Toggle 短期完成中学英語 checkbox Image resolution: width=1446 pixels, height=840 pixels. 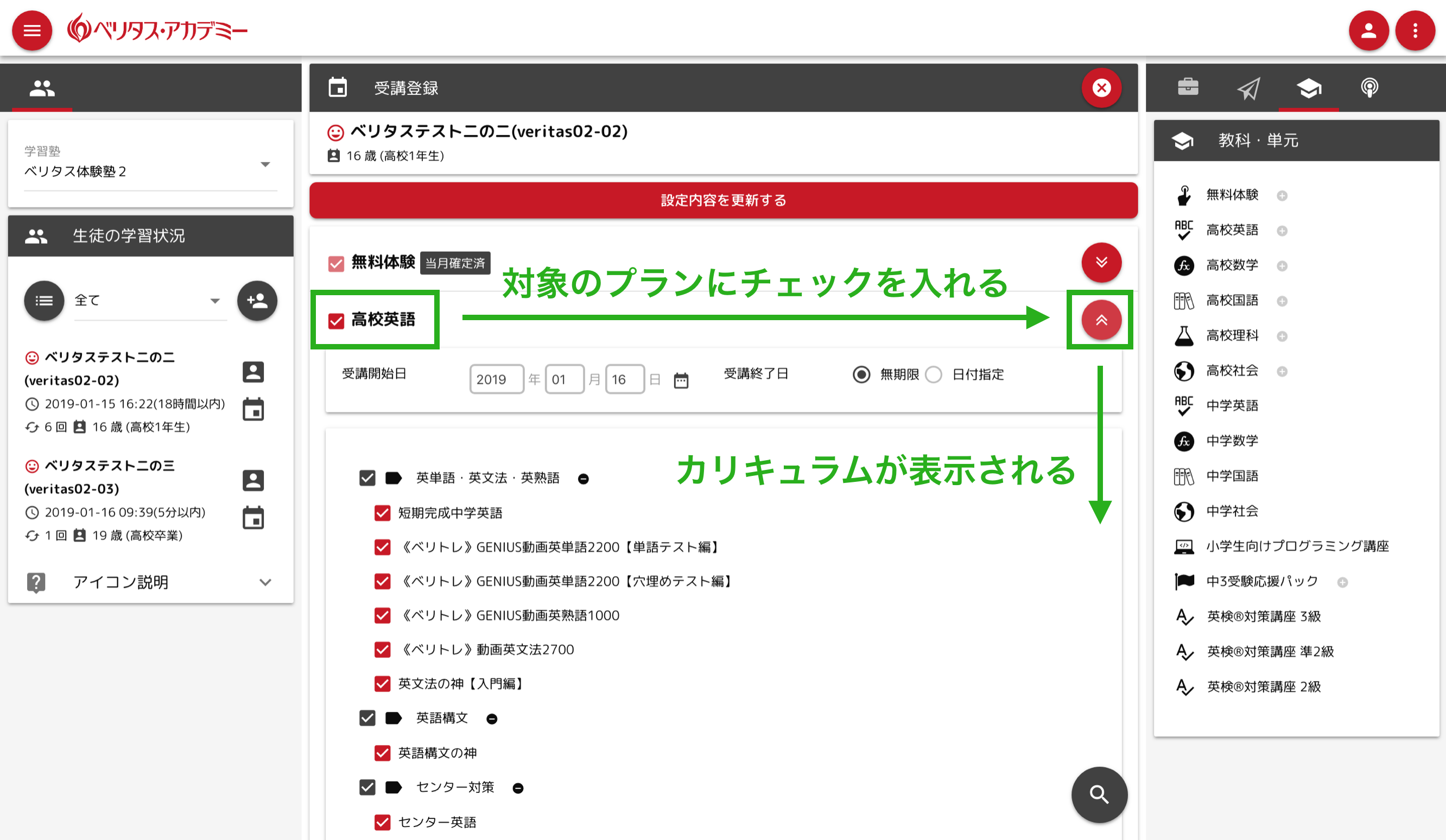(382, 512)
